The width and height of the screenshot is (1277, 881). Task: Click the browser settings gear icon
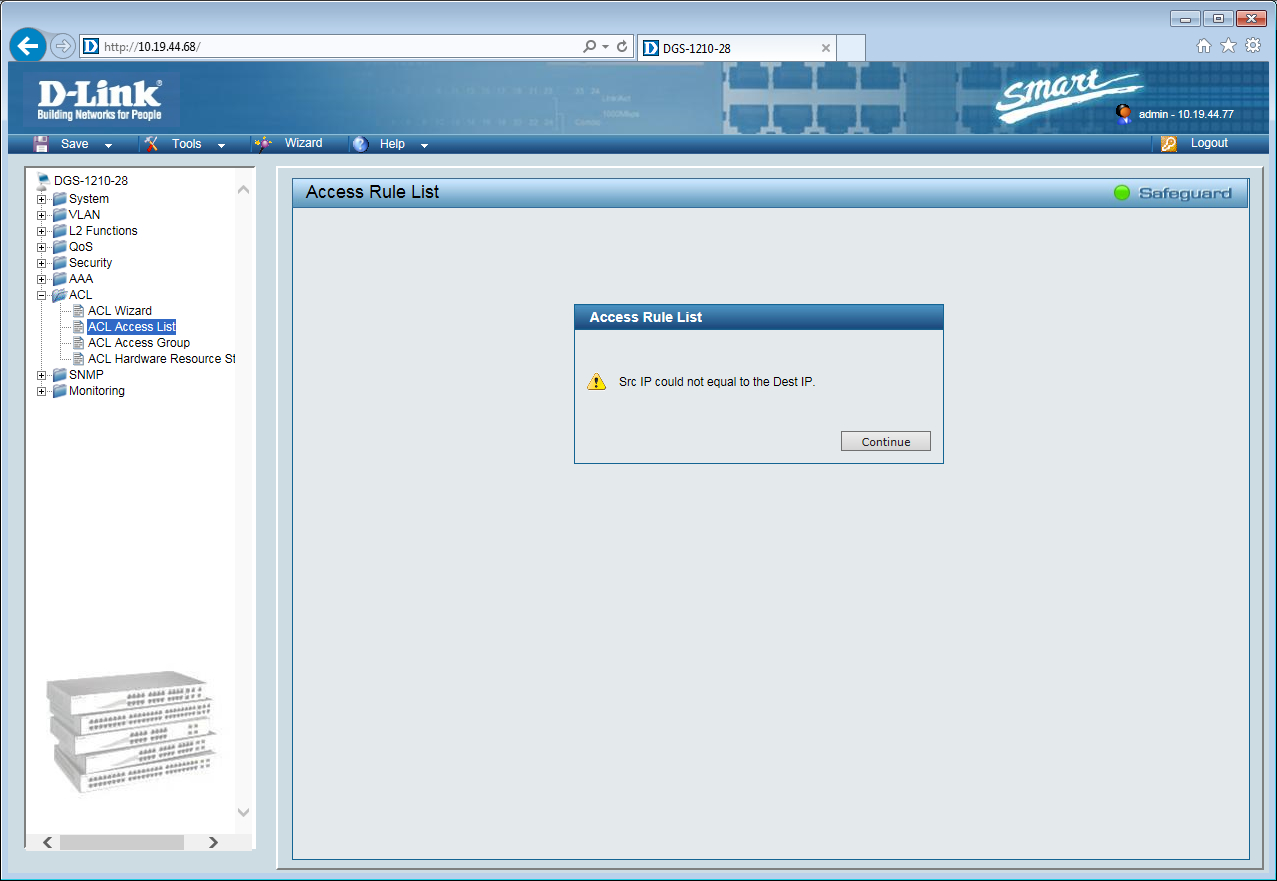(x=1252, y=45)
